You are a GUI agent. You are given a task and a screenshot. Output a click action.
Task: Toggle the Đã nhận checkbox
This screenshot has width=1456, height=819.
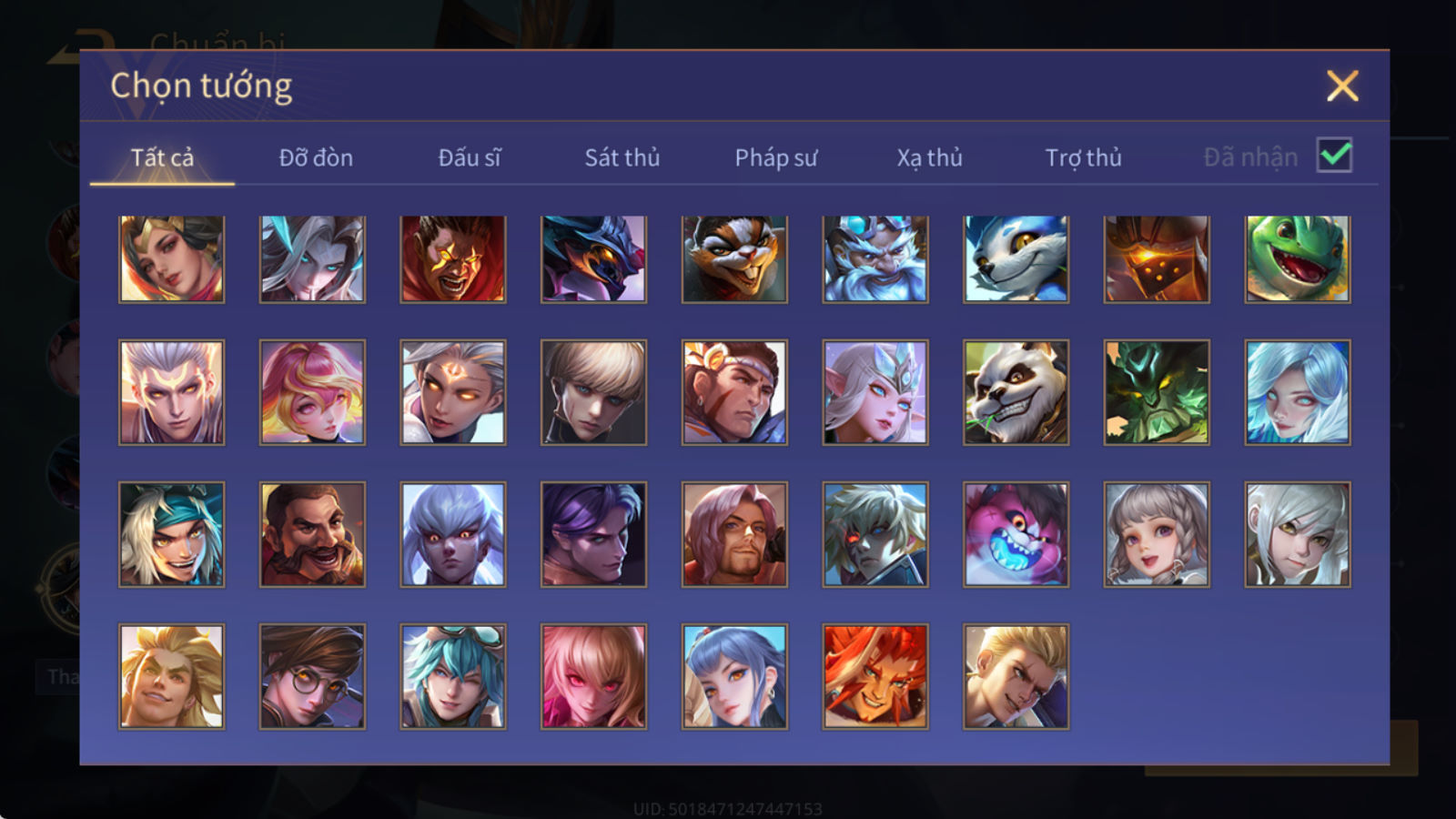click(x=1334, y=156)
